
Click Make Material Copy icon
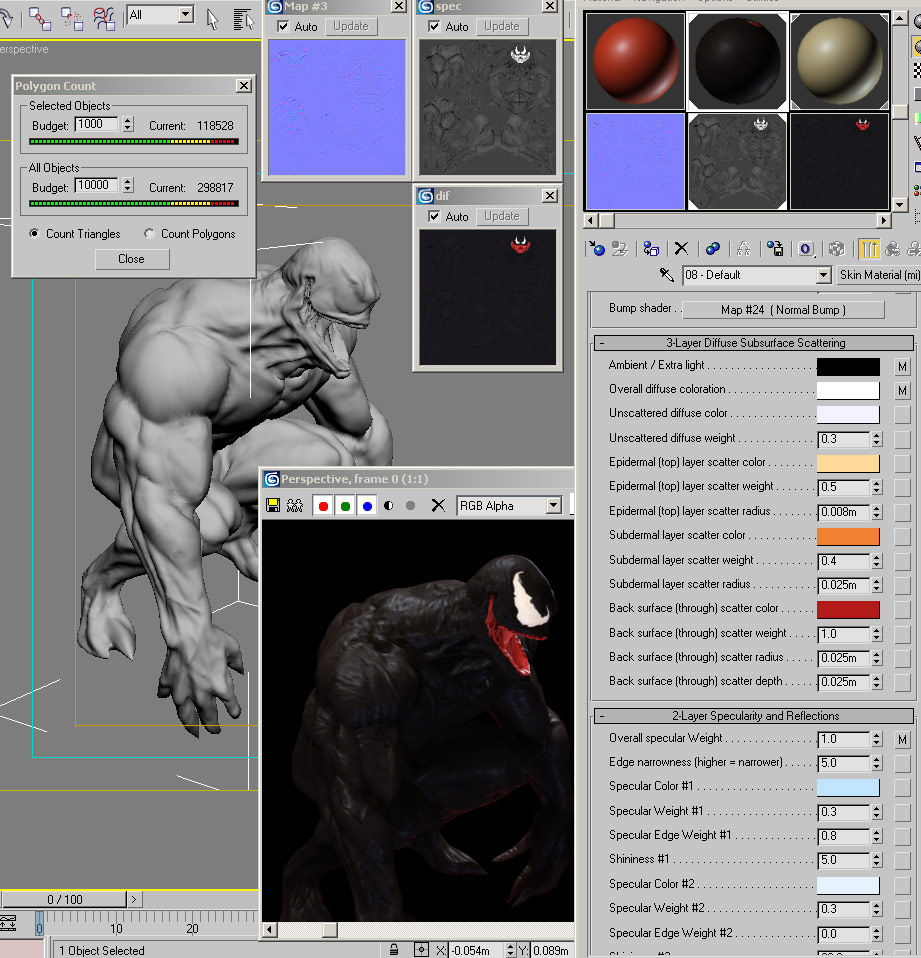pos(713,248)
